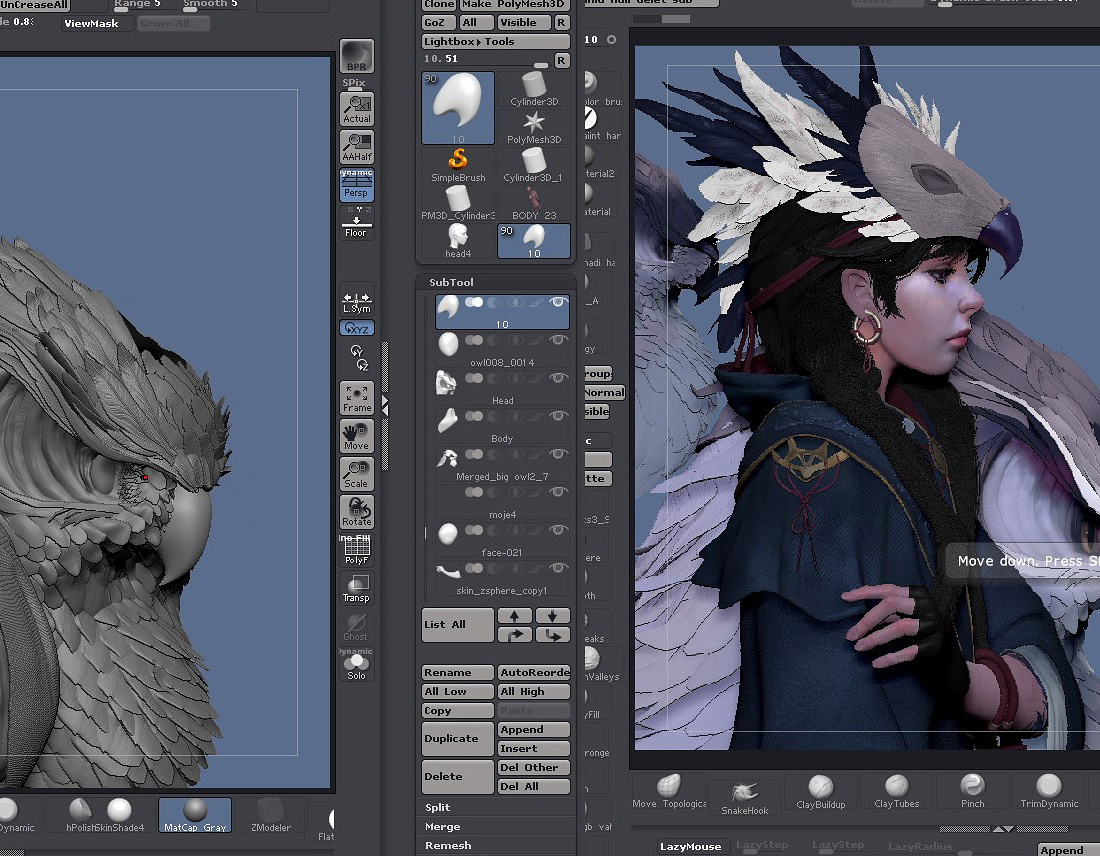This screenshot has width=1100, height=856.
Task: Select the TrimDynamic brush
Action: pyautogui.click(x=1049, y=791)
